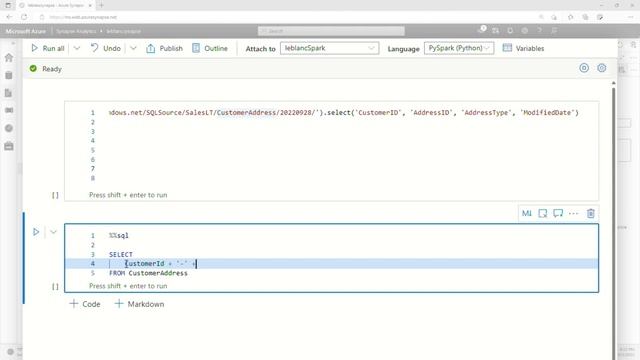640x360 pixels.
Task: Click the browser address bar
Action: [x=286, y=17]
